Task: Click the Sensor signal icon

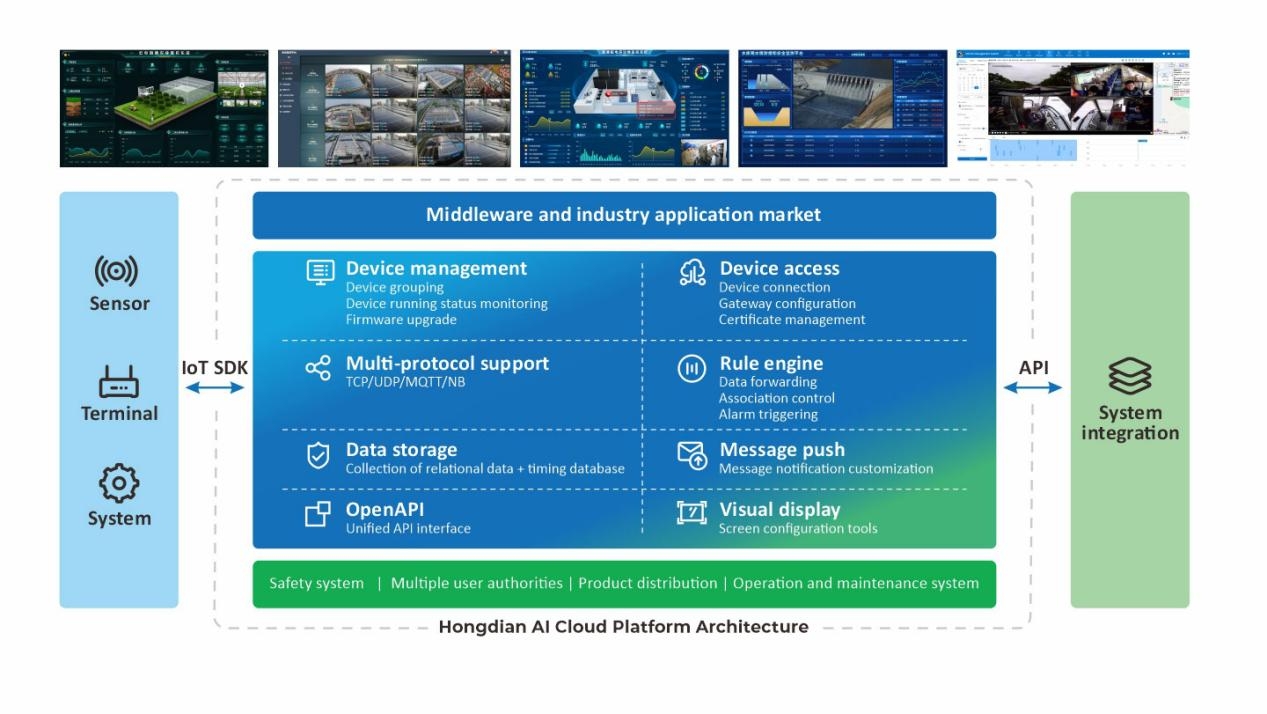Action: coord(117,271)
